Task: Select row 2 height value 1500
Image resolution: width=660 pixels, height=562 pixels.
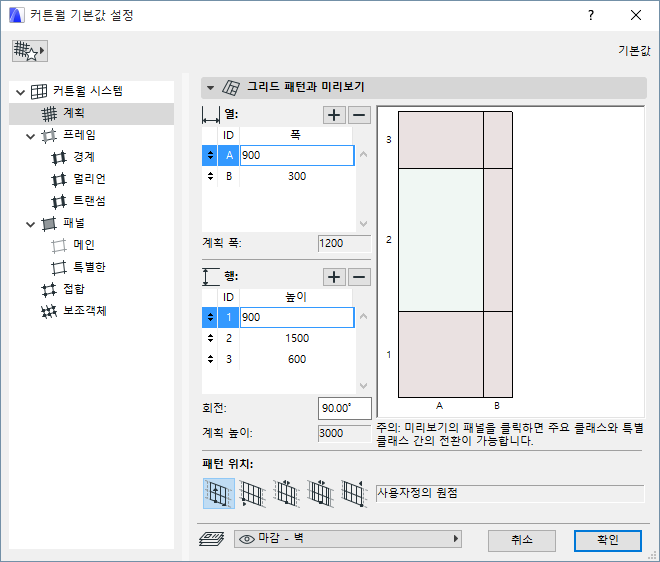Action: (297, 338)
